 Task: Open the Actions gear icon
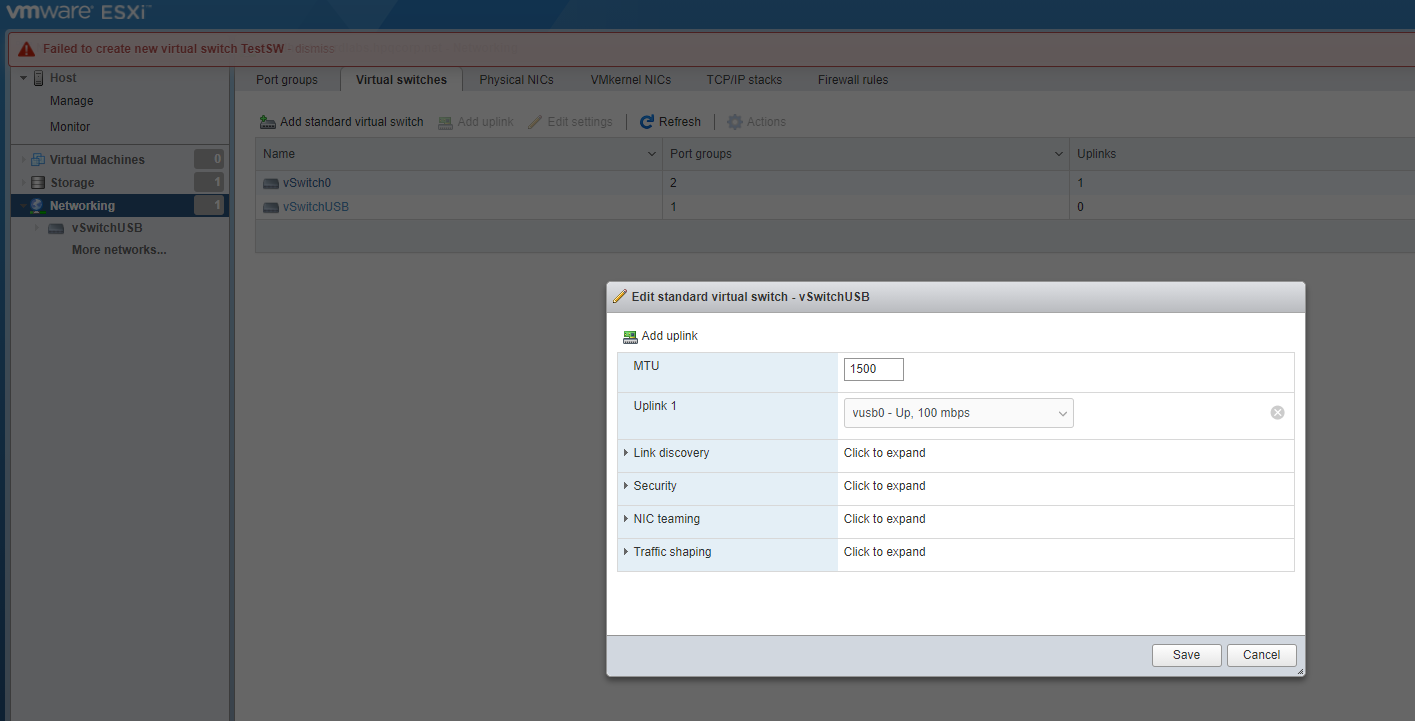pos(737,121)
